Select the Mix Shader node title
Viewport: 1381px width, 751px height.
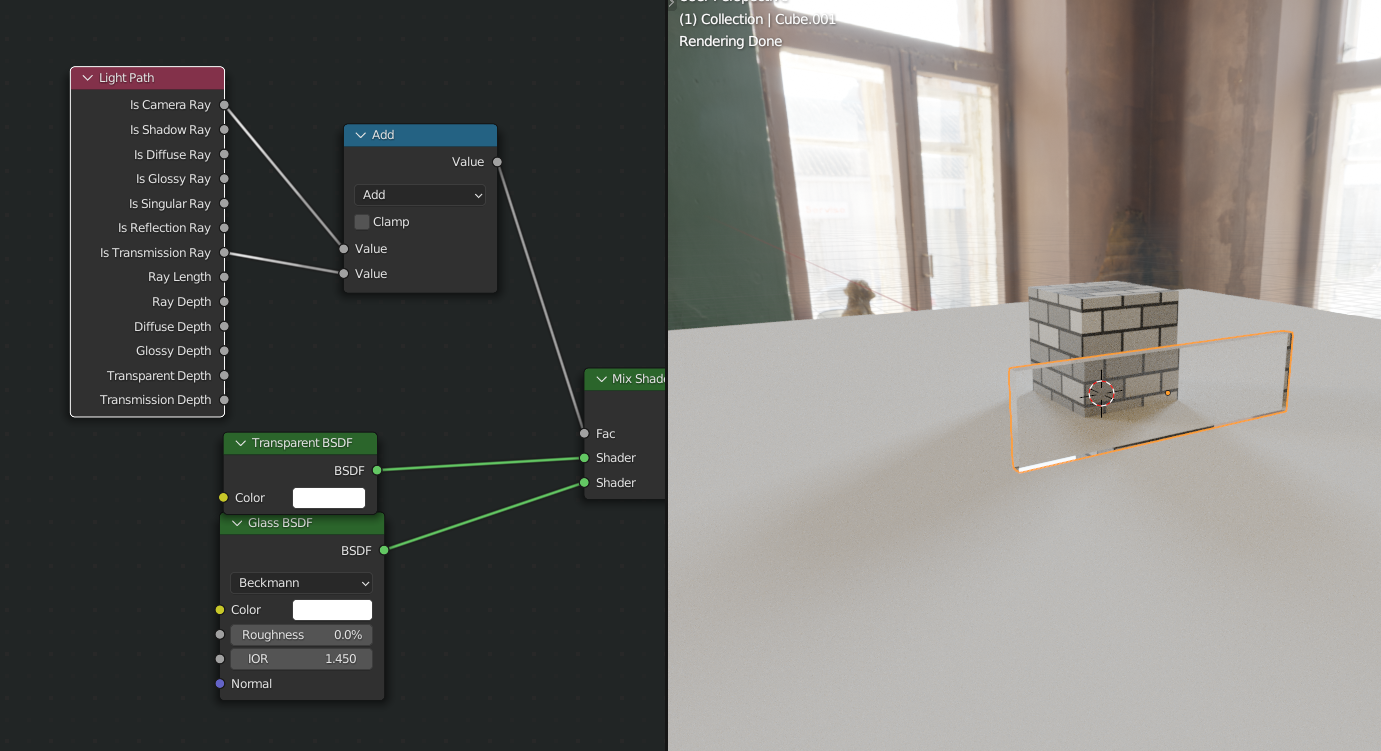pos(639,379)
